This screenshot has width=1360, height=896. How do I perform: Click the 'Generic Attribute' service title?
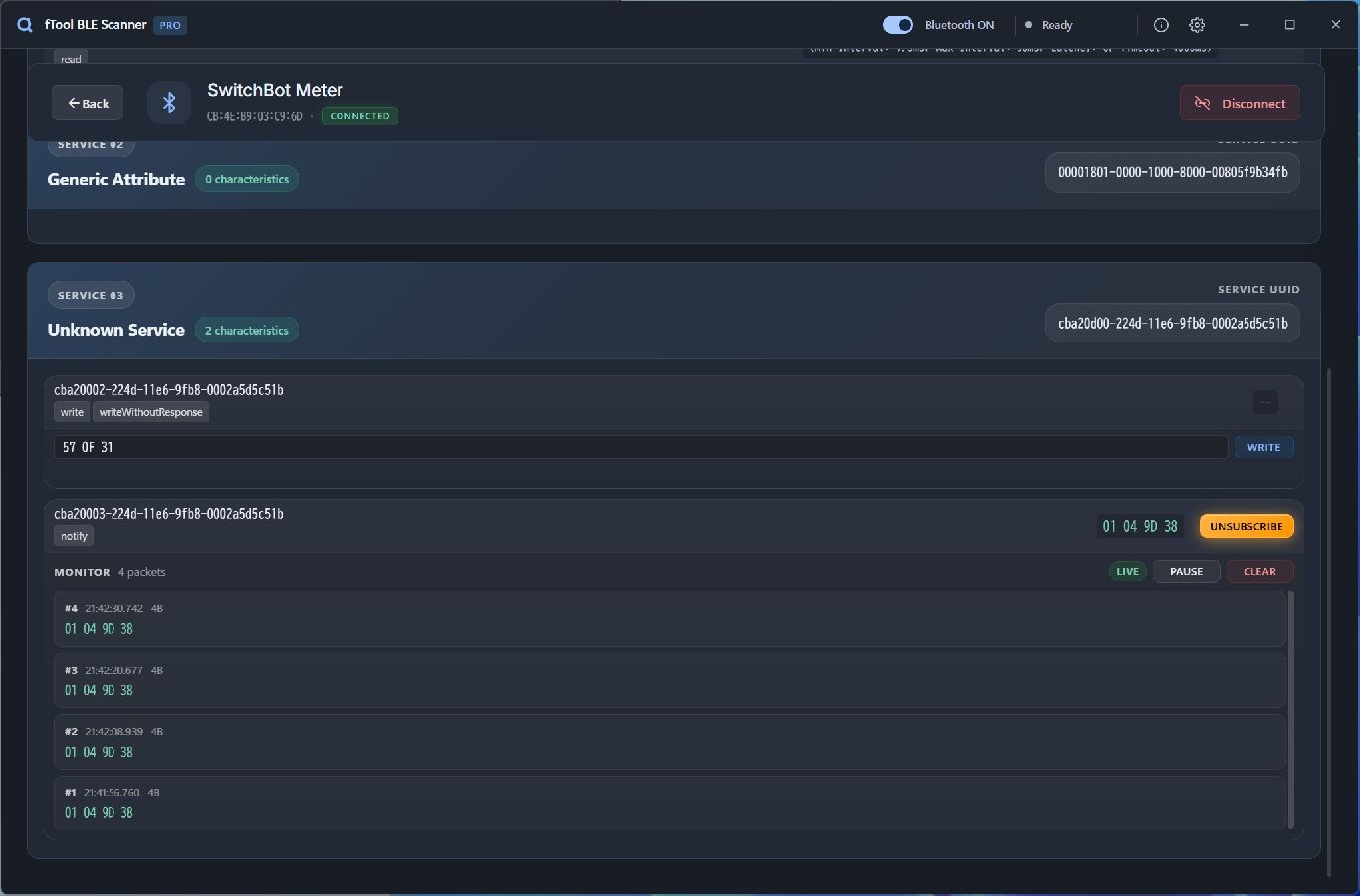click(x=115, y=179)
